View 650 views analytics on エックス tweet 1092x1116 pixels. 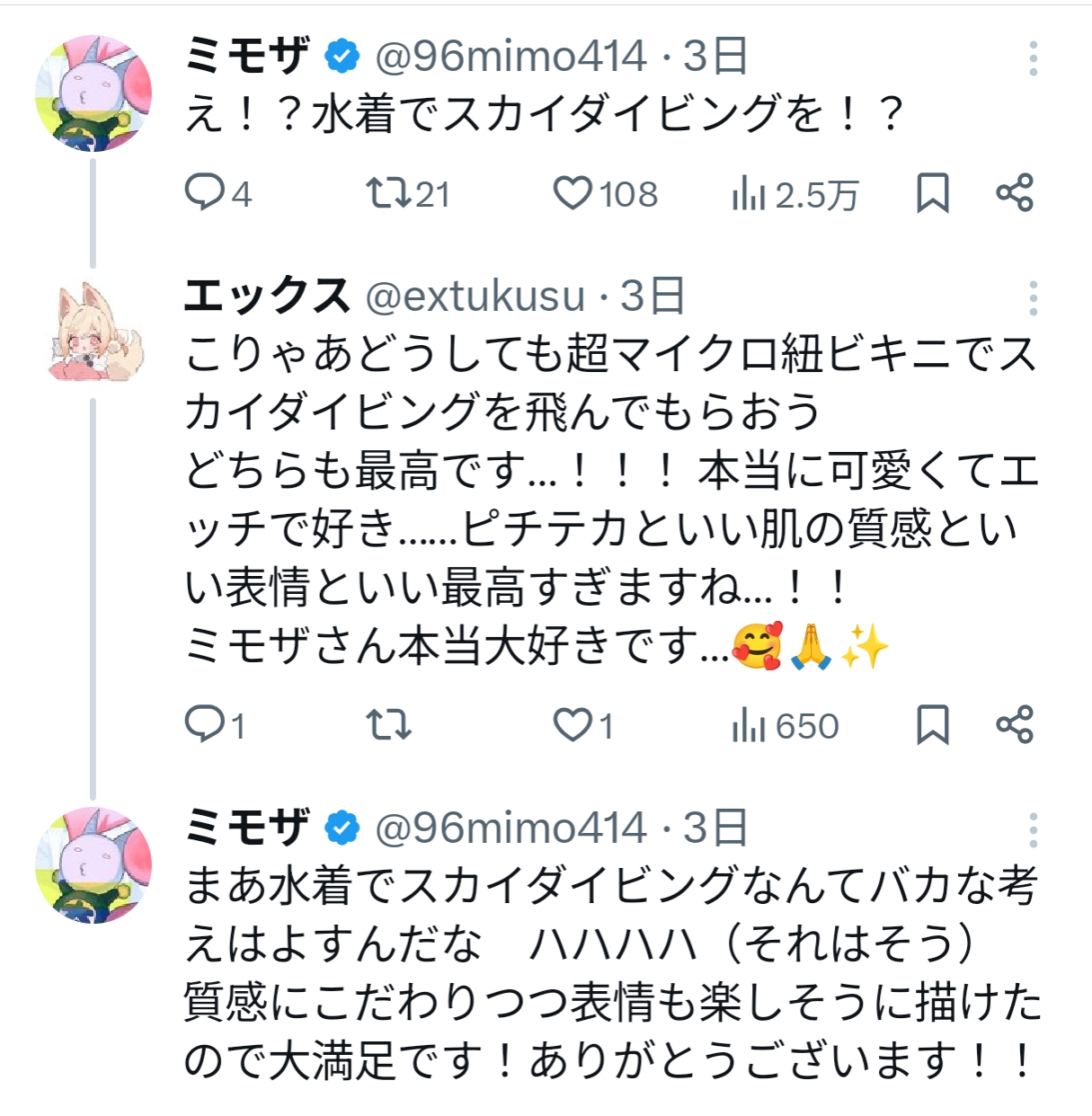[x=785, y=725]
